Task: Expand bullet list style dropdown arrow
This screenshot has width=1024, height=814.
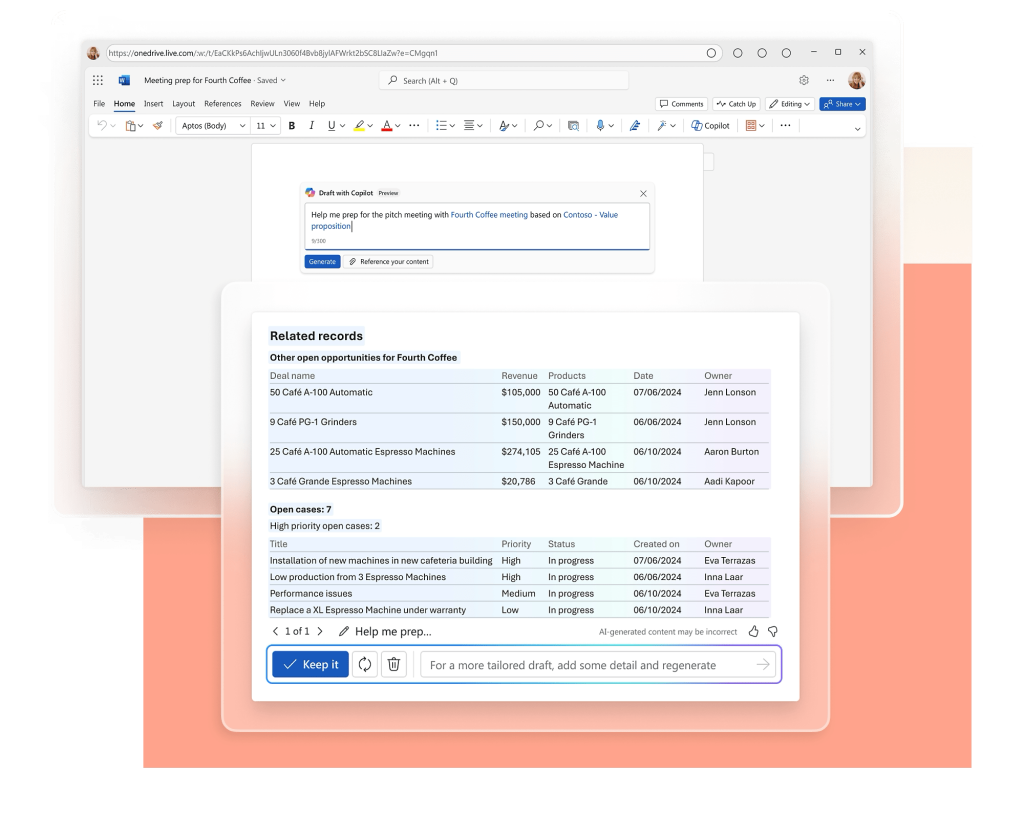Action: coord(452,126)
